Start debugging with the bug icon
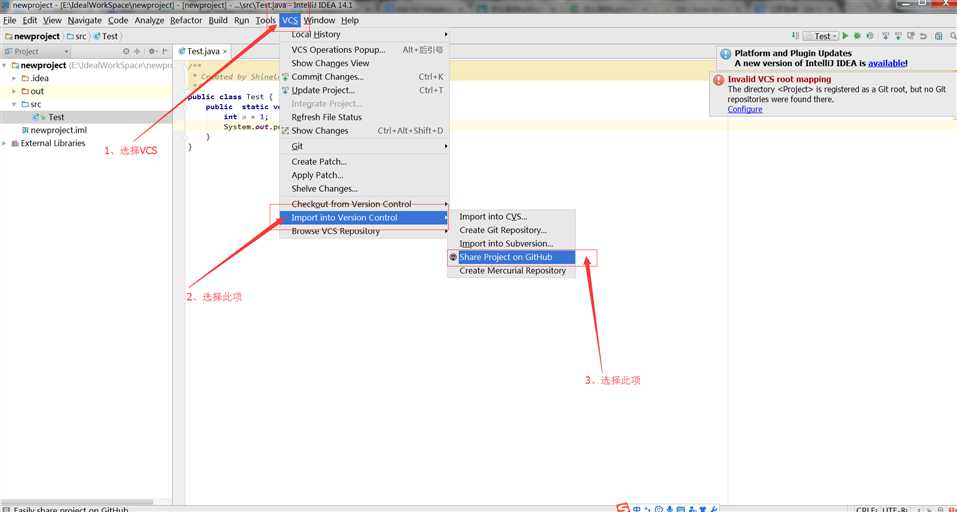Viewport: 957px width, 512px height. 857,36
